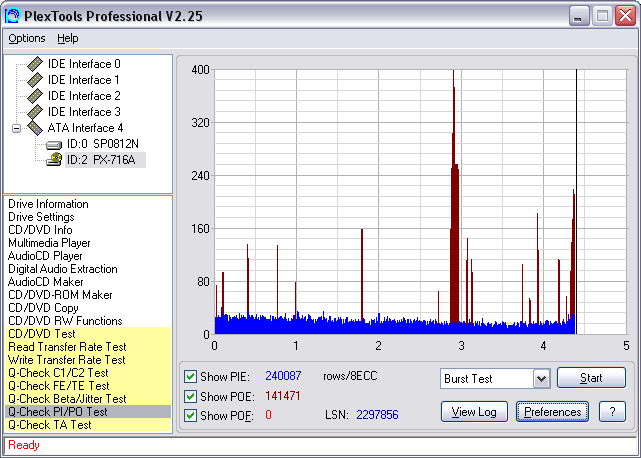This screenshot has width=641, height=458.
Task: Open the Options menu
Action: (27, 38)
